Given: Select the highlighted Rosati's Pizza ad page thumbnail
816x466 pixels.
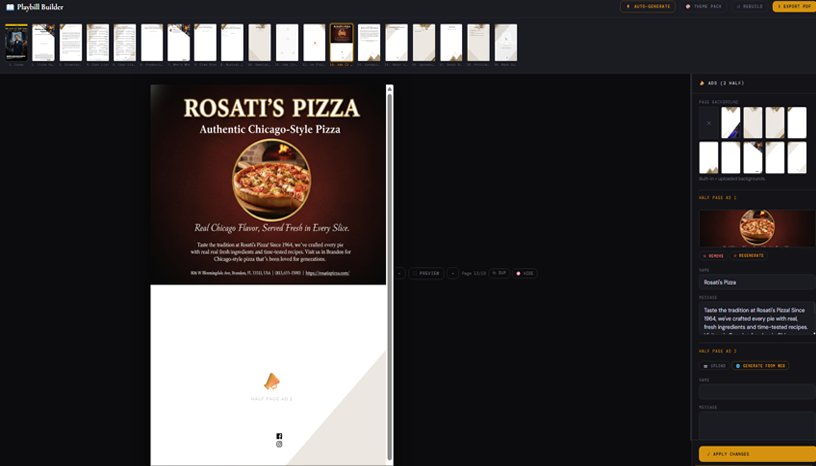Looking at the screenshot, I should 342,43.
